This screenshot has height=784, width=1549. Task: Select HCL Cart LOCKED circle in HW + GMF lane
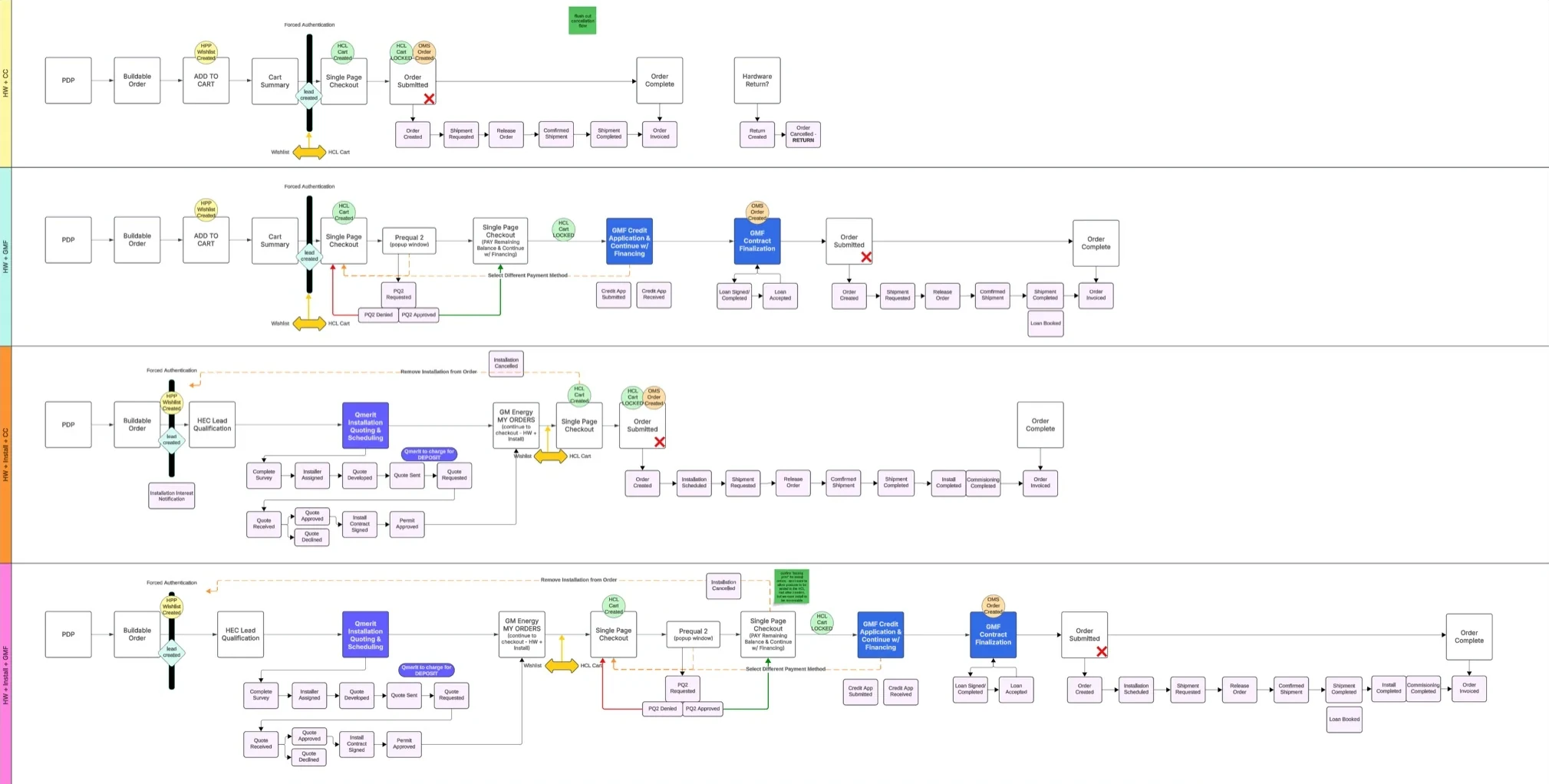coord(564,229)
